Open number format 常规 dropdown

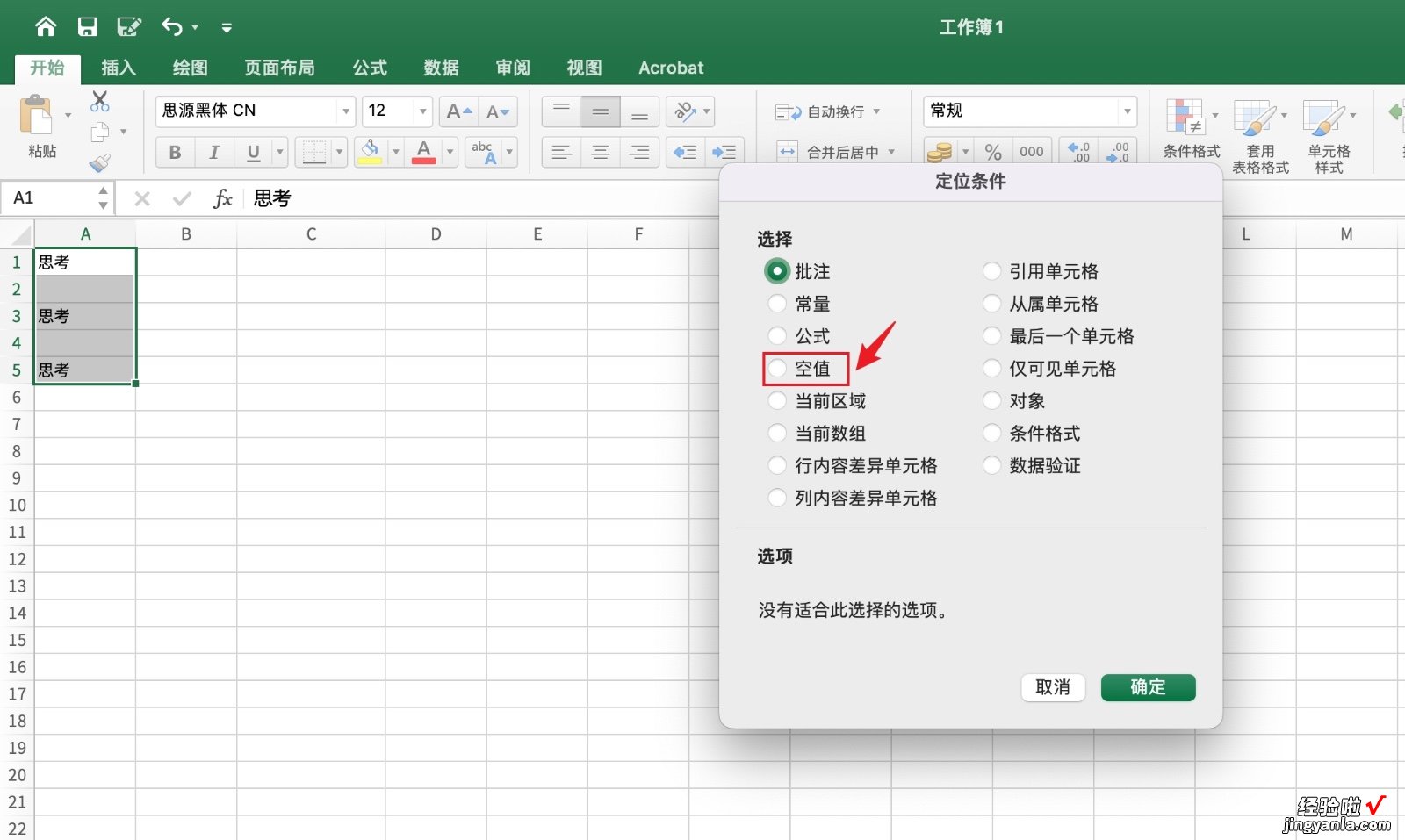1127,111
